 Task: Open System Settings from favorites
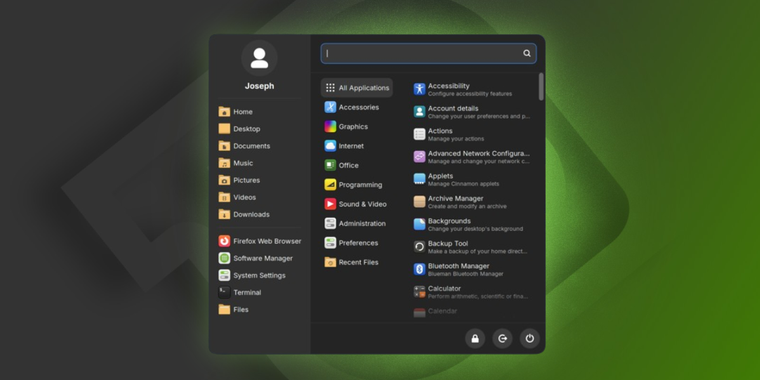[x=252, y=275]
